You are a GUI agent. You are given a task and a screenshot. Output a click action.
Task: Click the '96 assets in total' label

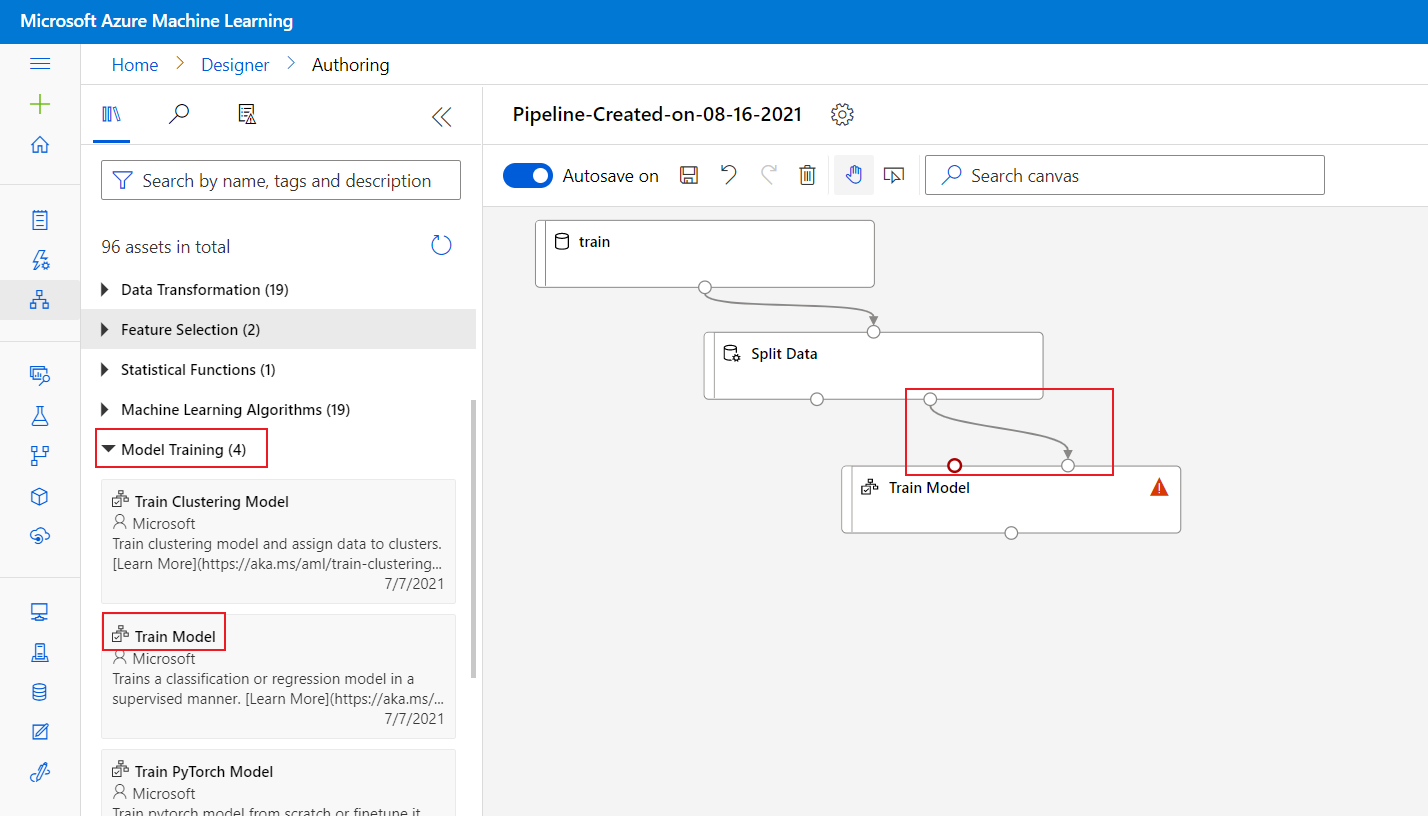[166, 247]
